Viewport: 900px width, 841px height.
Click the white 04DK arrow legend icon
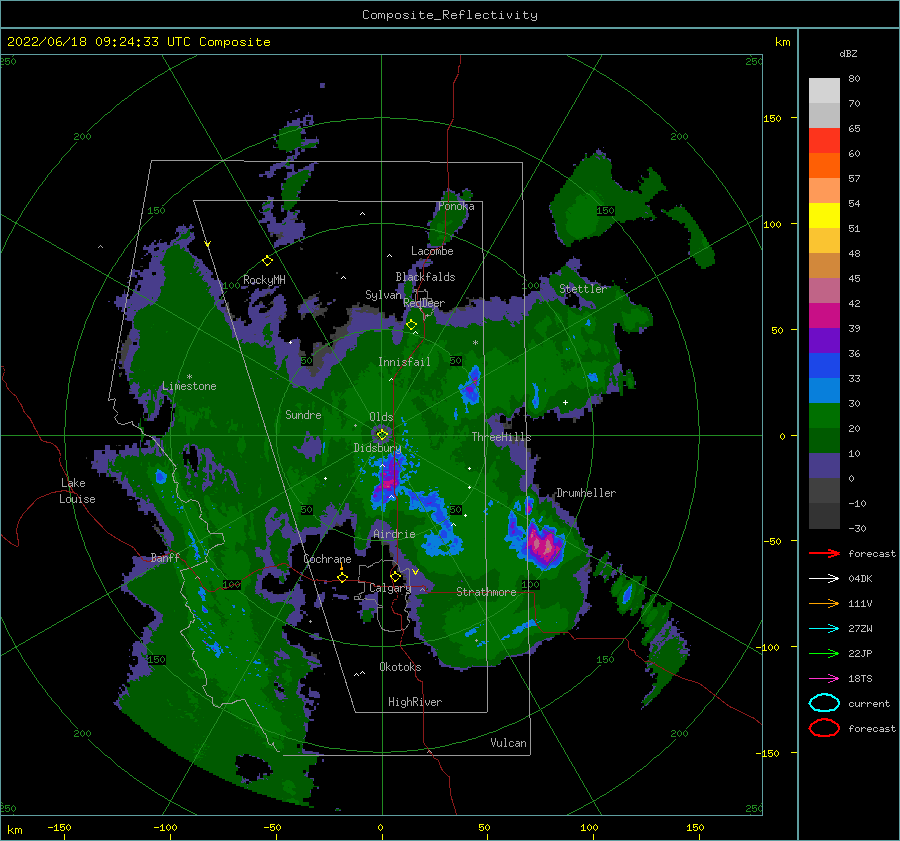click(x=824, y=578)
